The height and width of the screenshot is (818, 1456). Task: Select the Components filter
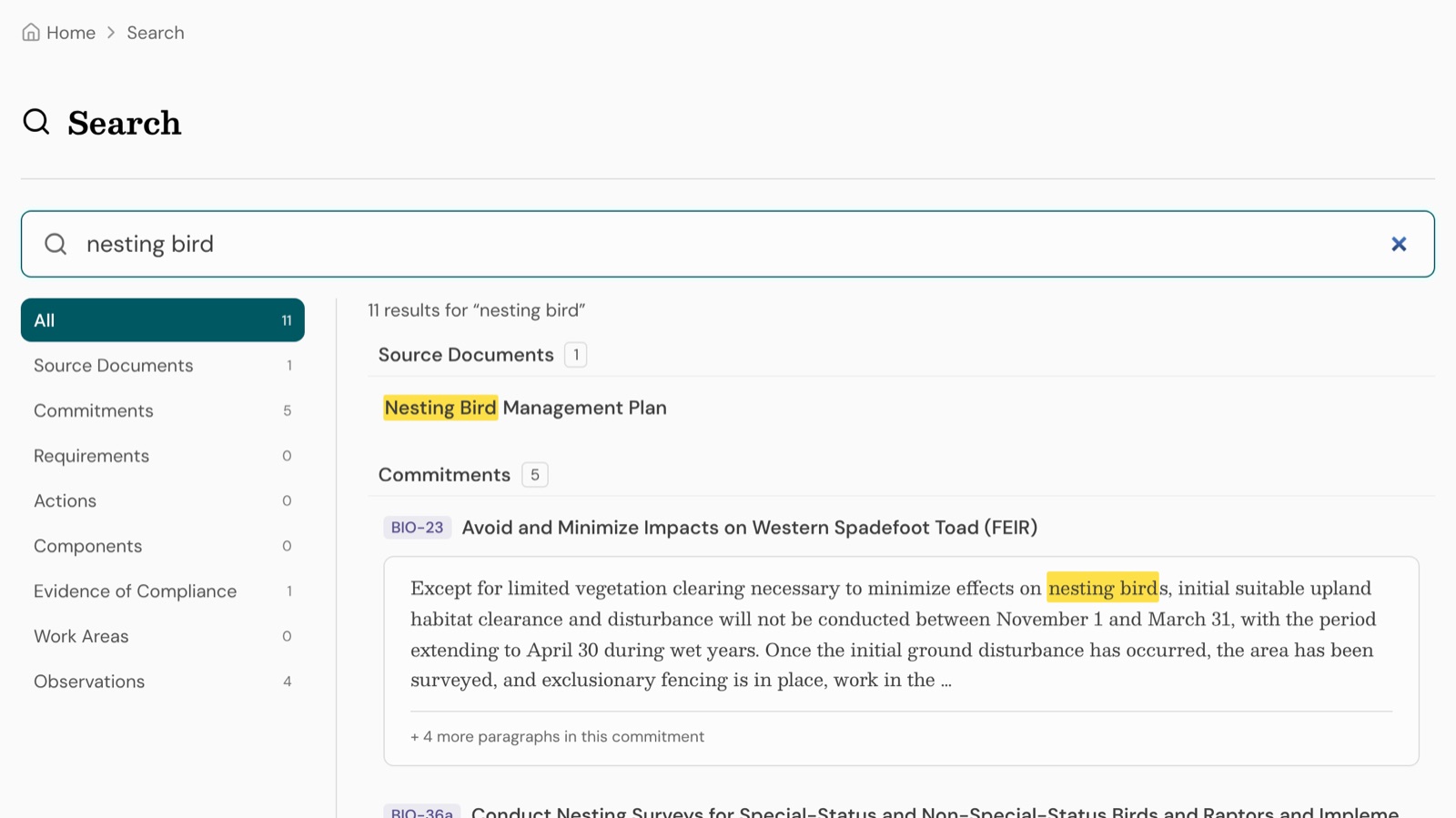point(163,546)
